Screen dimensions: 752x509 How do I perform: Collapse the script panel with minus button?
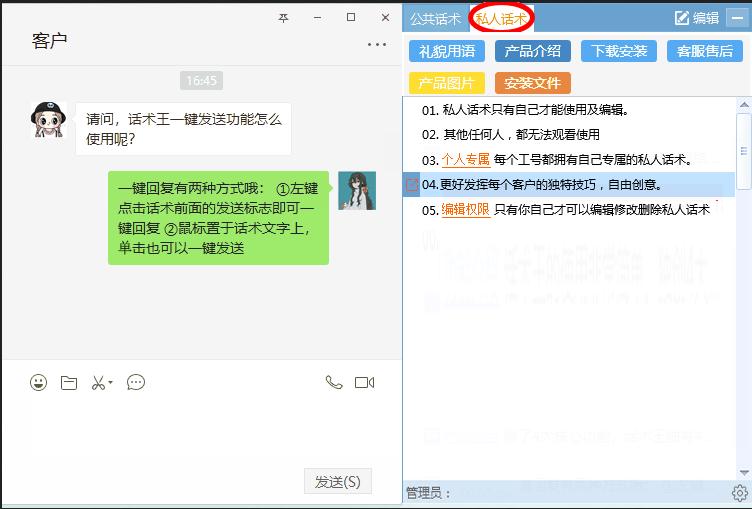pos(733,17)
